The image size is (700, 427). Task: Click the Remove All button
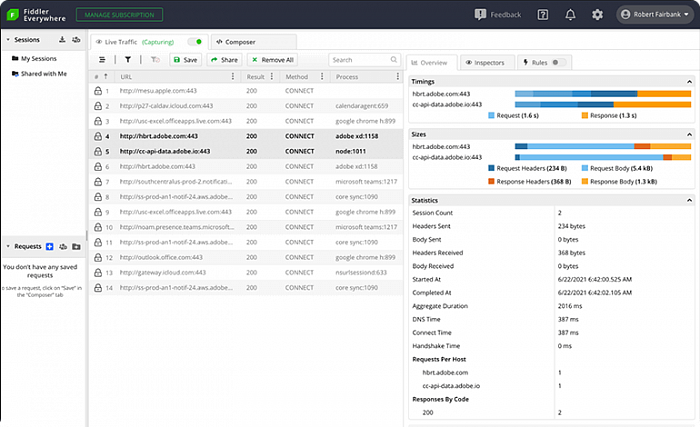(x=272, y=60)
